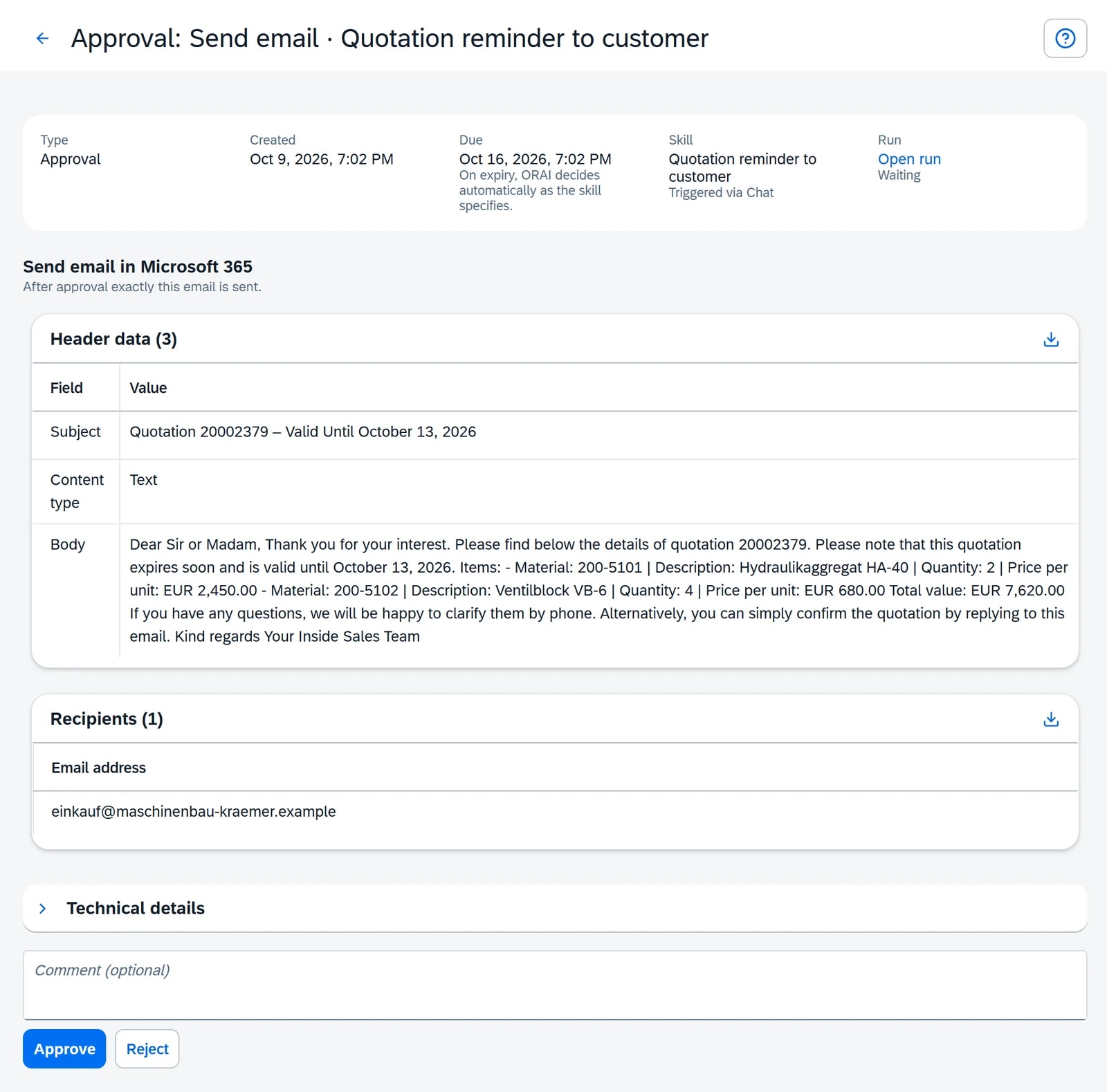The height and width of the screenshot is (1092, 1107).
Task: Click the Created date Oct 9, 2026
Action: point(321,159)
